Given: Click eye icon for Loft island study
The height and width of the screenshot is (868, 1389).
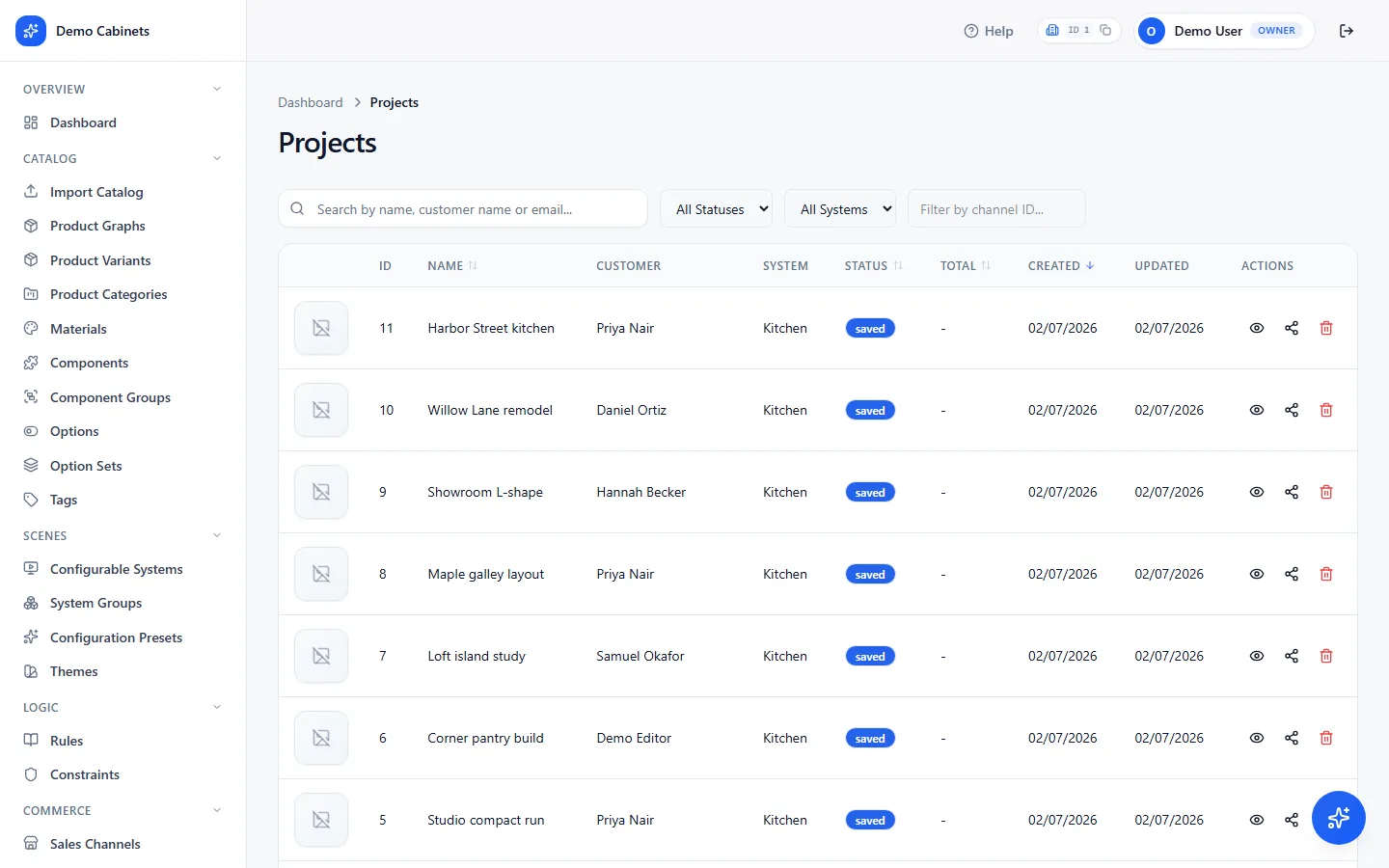Looking at the screenshot, I should 1257,656.
